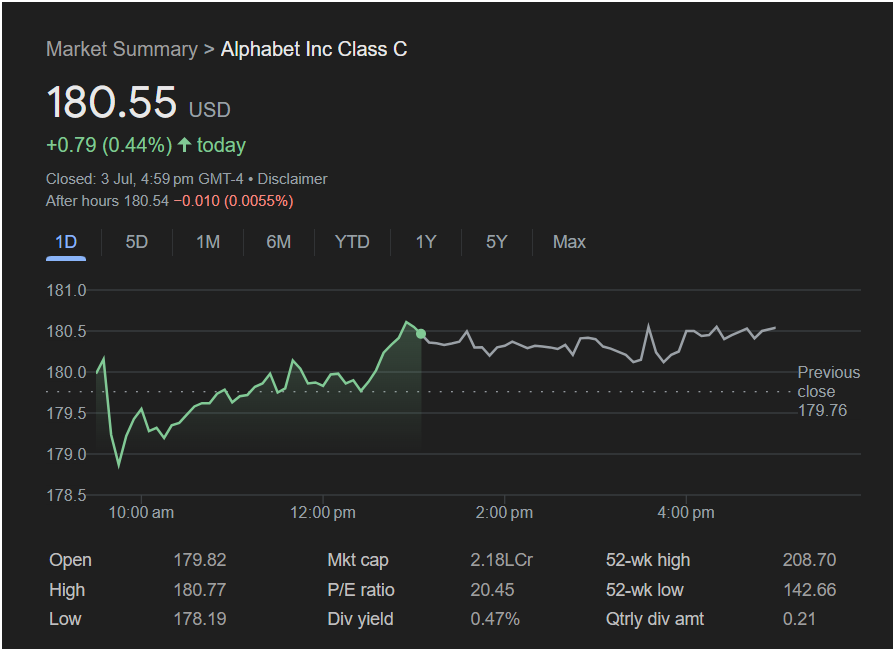Click the Qtrly div amt label
The height and width of the screenshot is (651, 895).
pos(655,619)
